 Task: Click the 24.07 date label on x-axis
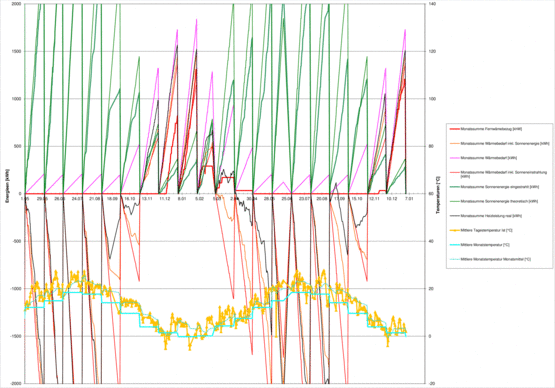click(77, 199)
